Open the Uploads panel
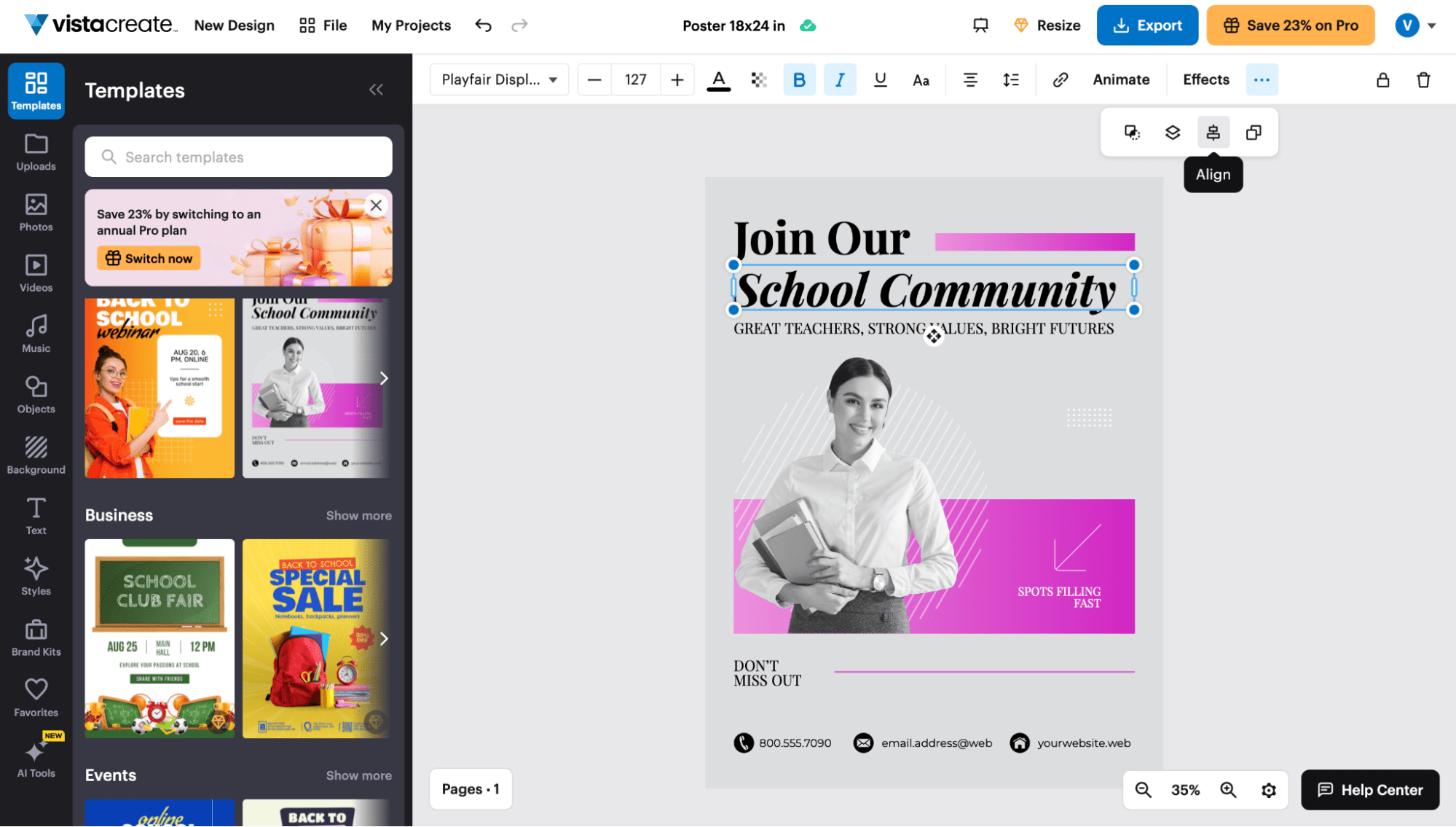Screen dimensions: 1456x827 pos(35,152)
